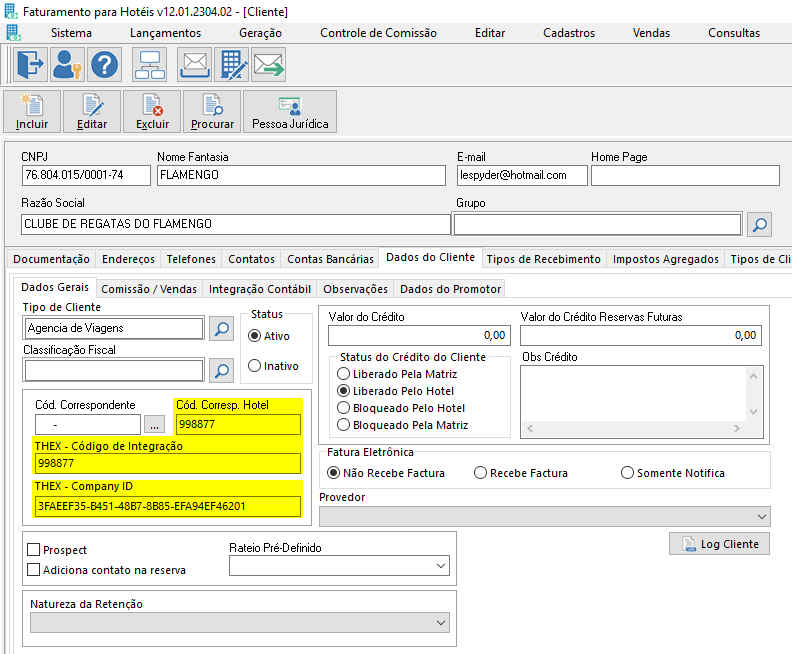The height and width of the screenshot is (654, 792).
Task: Open the Log Cliente button
Action: coord(719,544)
